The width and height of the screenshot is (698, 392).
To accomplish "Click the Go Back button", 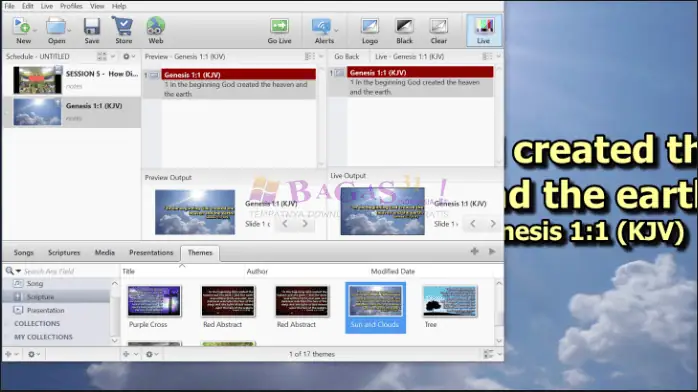I will [x=346, y=57].
